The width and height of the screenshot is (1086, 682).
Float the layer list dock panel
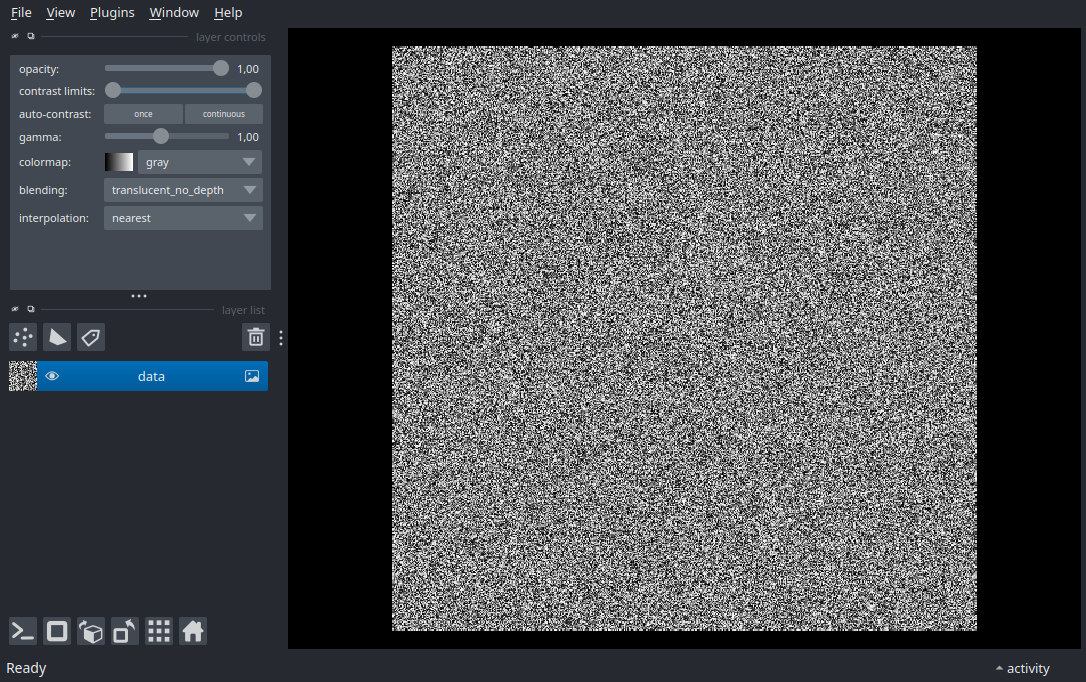(30, 309)
